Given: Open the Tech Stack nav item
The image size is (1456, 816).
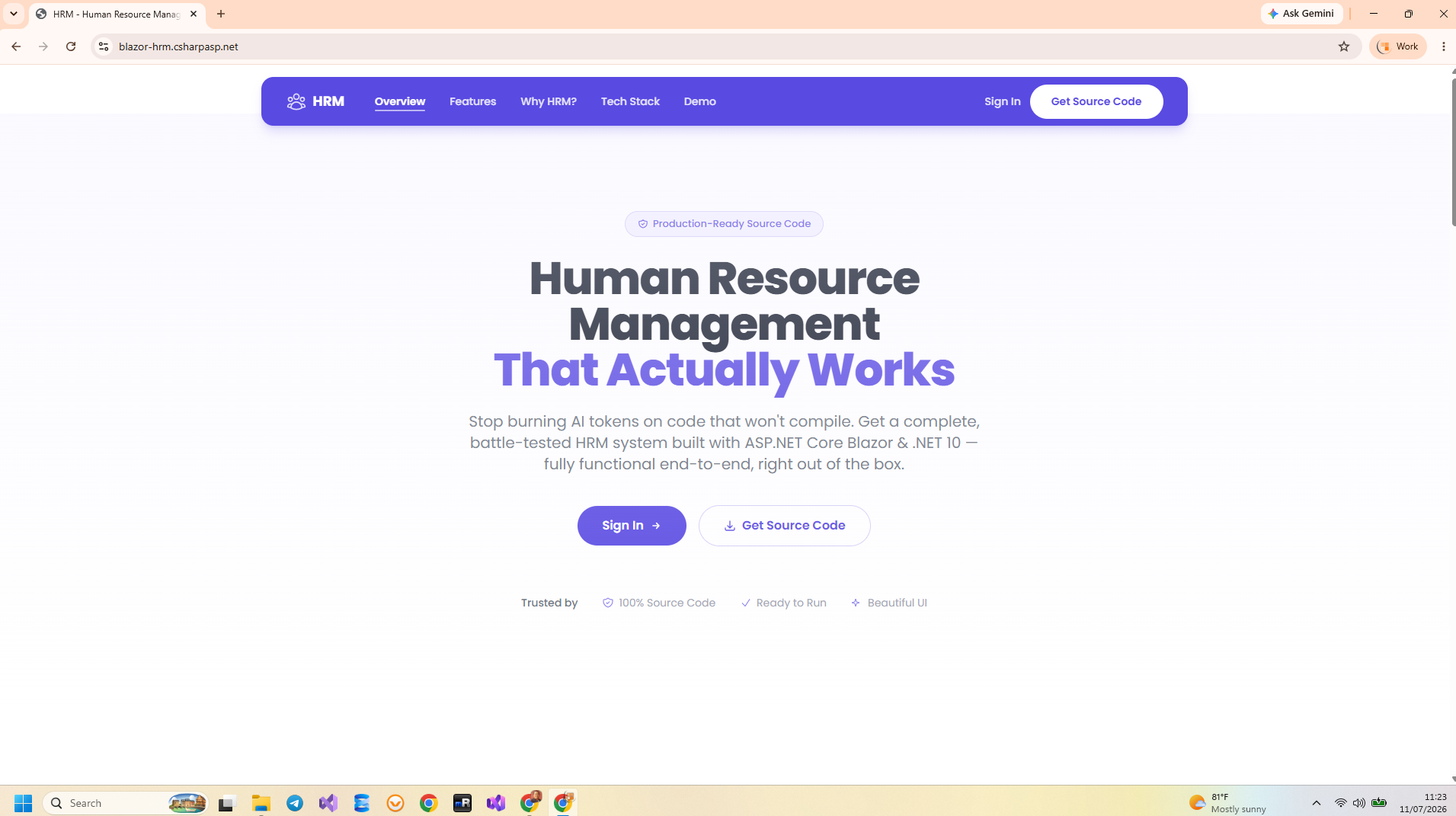Looking at the screenshot, I should (630, 101).
